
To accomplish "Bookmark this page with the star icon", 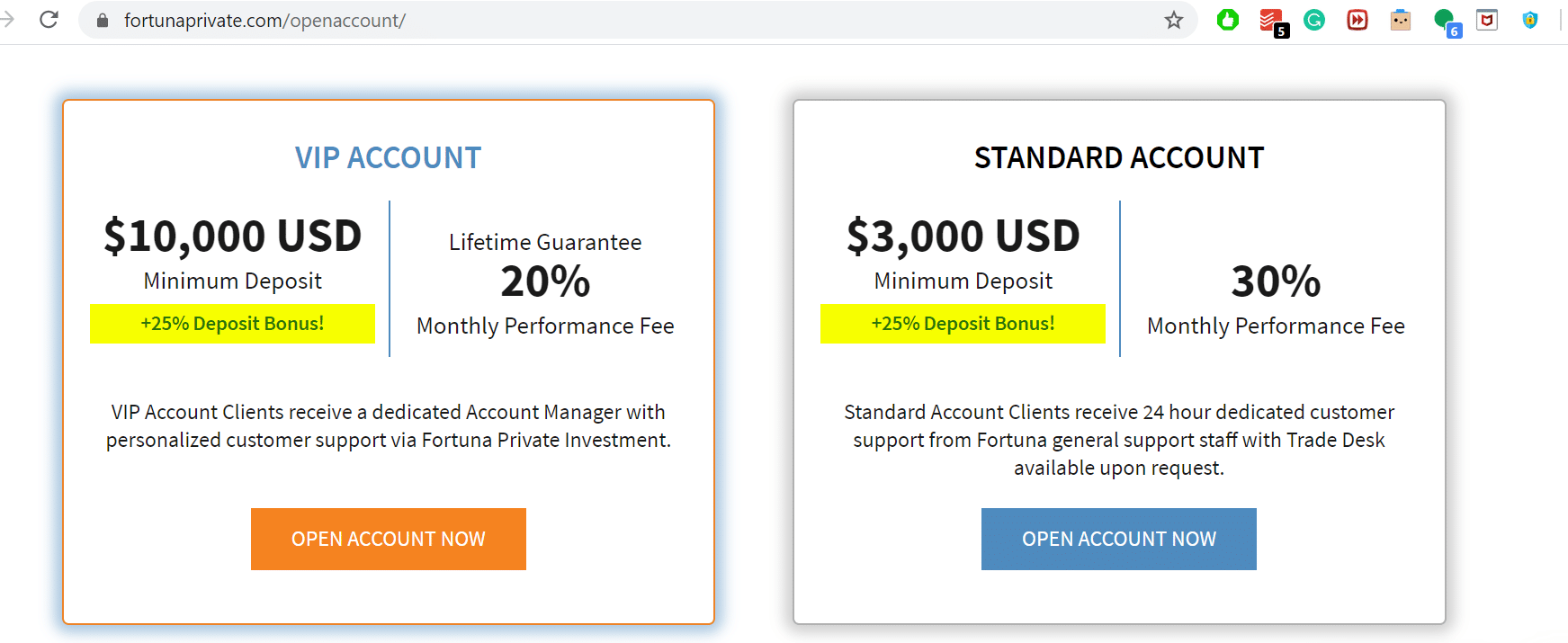I will click(1173, 20).
